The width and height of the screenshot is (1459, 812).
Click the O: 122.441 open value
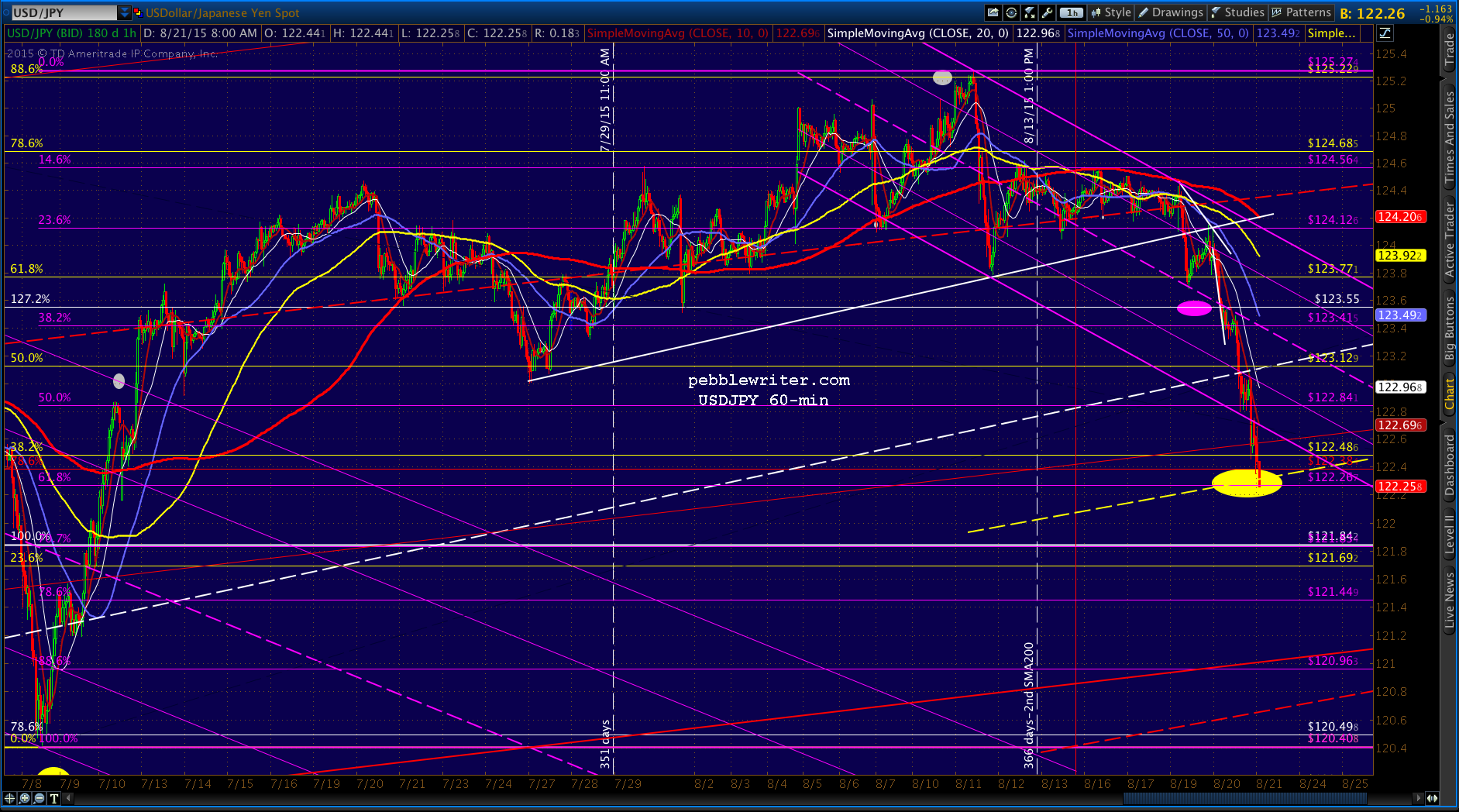(296, 33)
